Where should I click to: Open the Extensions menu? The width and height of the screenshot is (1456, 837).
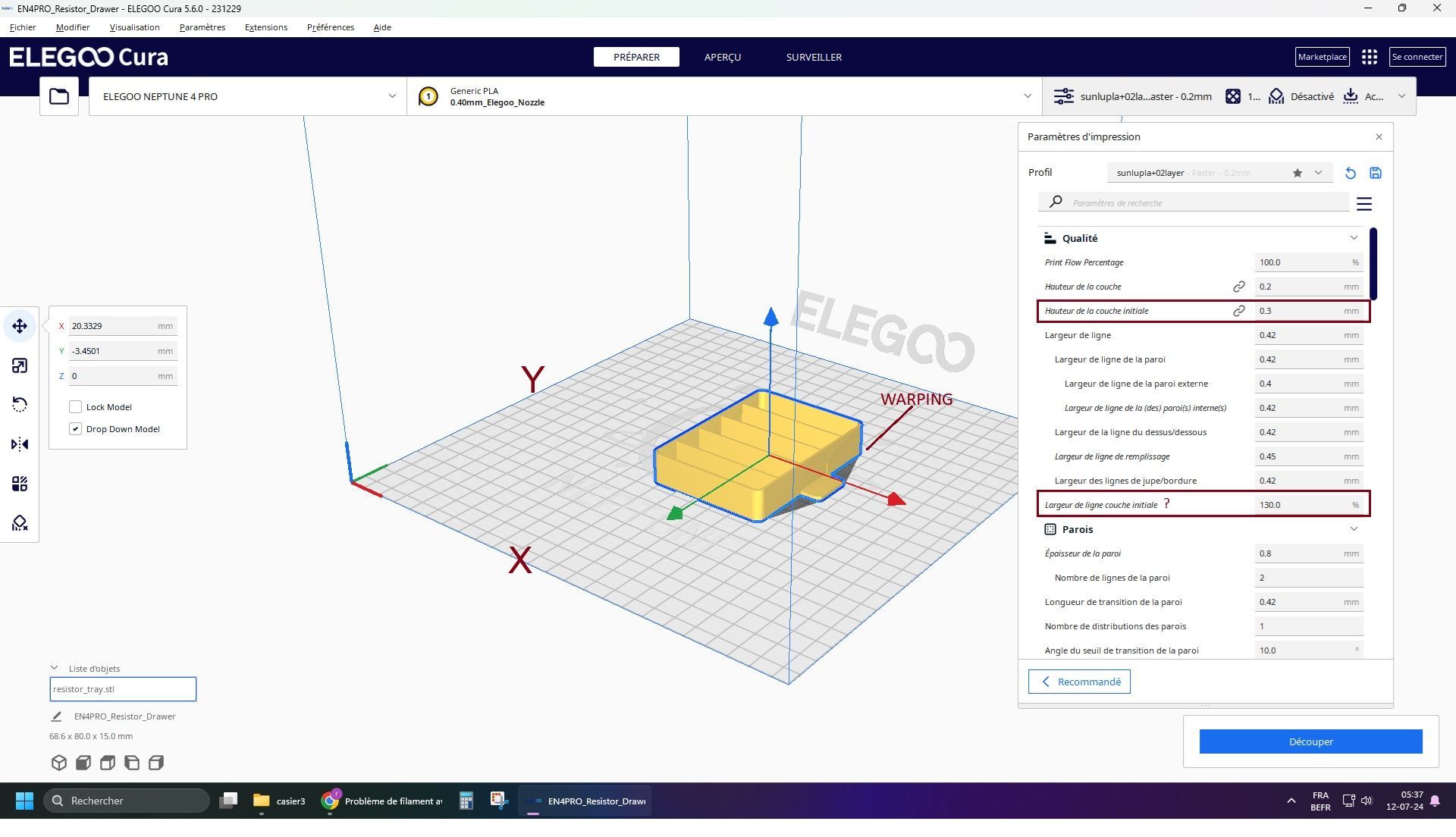[x=265, y=27]
